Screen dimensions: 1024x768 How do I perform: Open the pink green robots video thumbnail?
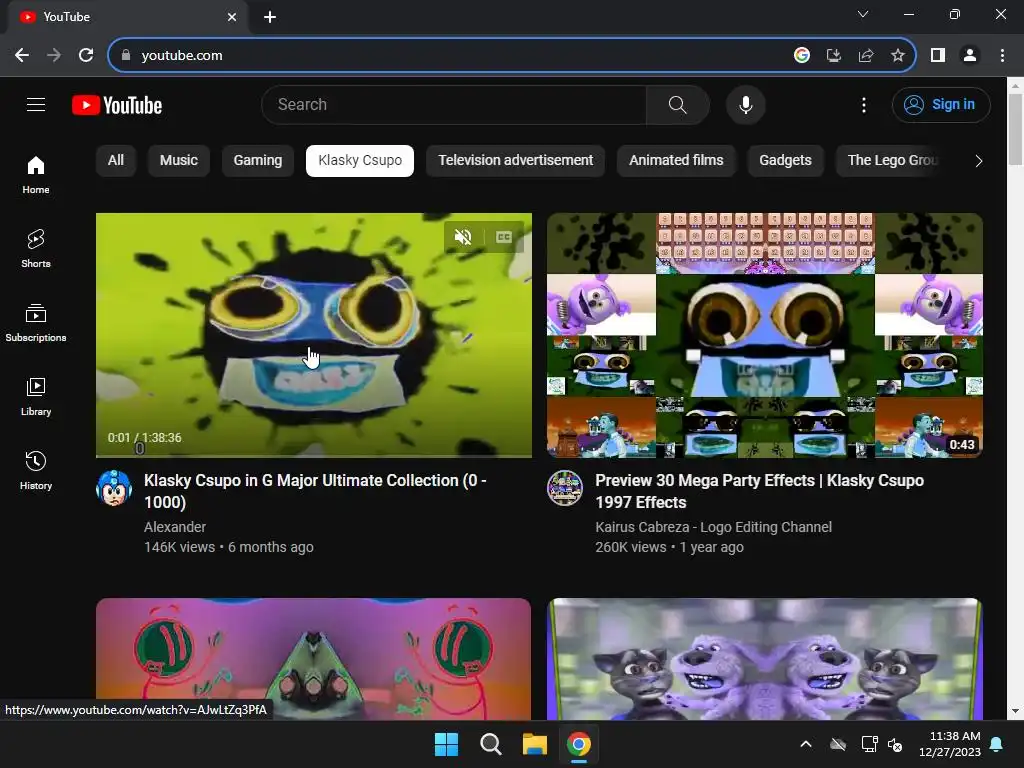coord(313,659)
